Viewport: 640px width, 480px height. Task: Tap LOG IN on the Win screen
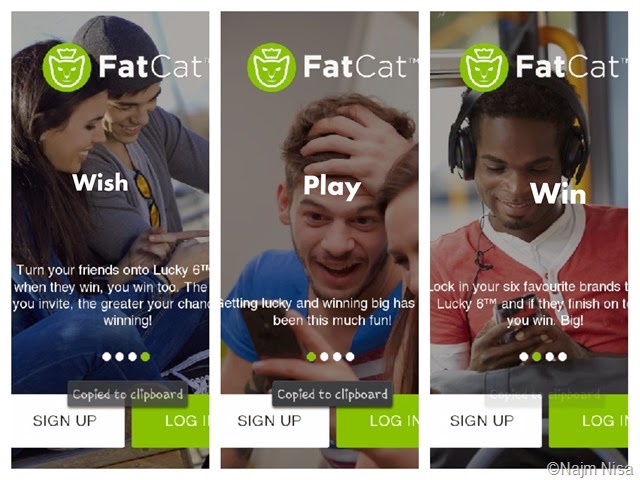coord(588,421)
